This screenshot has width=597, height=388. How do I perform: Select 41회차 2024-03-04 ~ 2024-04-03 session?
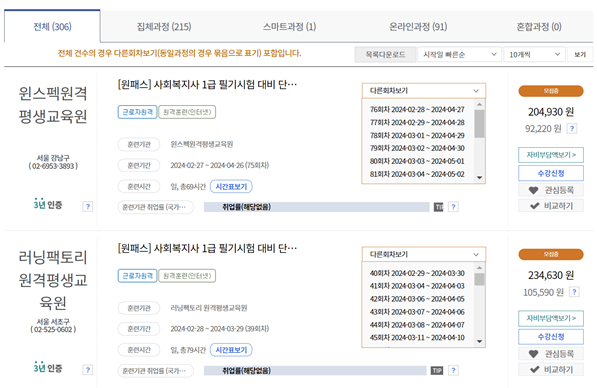[417, 286]
